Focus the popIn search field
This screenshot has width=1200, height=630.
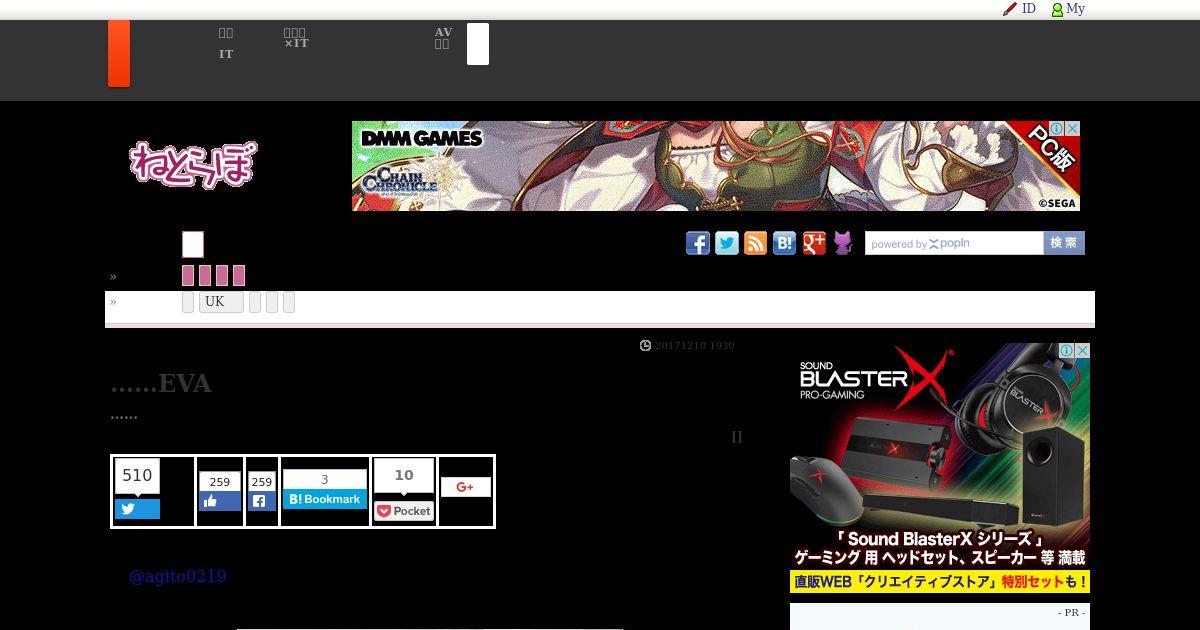pos(954,243)
